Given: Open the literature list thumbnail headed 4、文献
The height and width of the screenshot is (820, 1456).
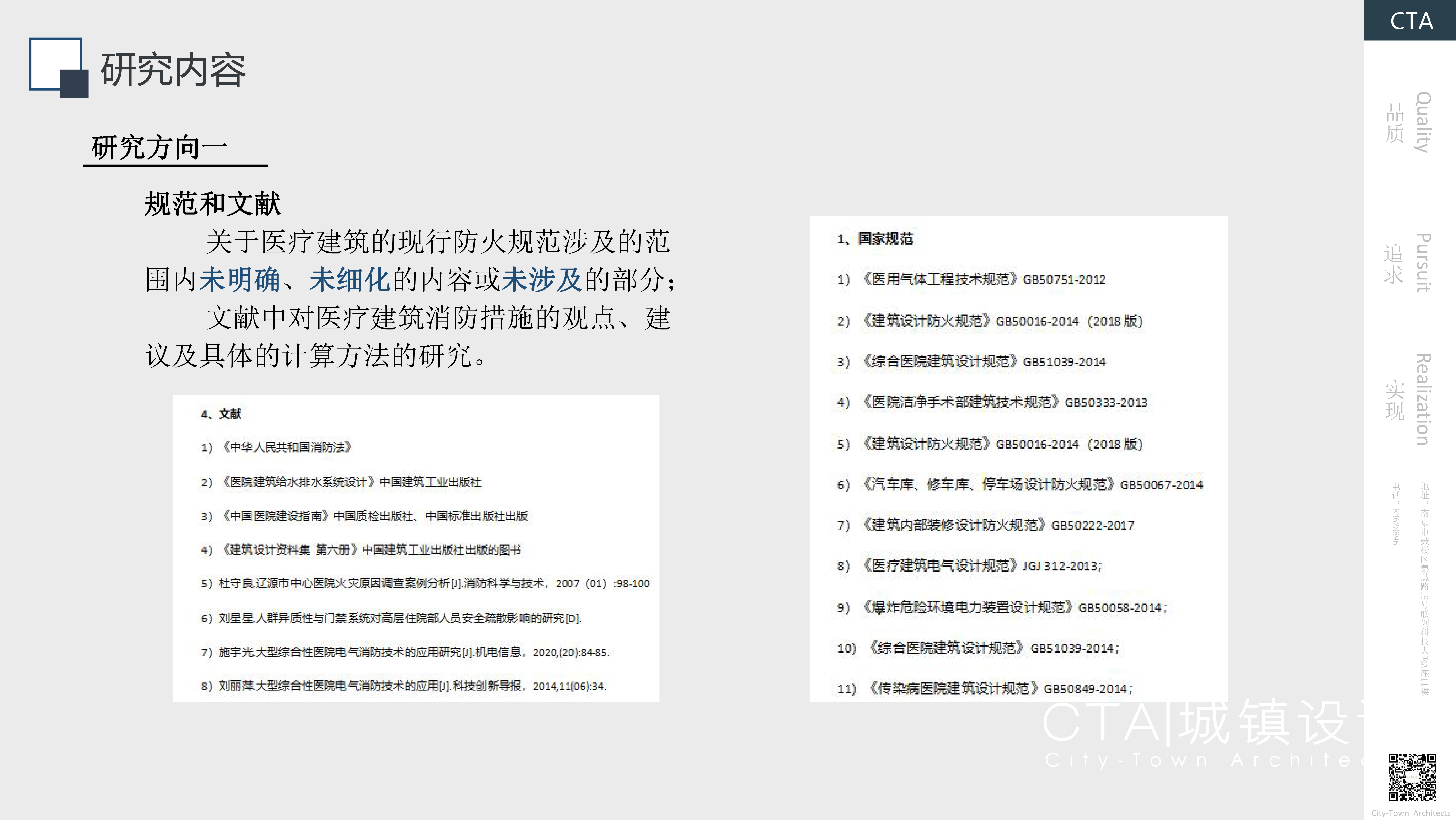Looking at the screenshot, I should (416, 548).
